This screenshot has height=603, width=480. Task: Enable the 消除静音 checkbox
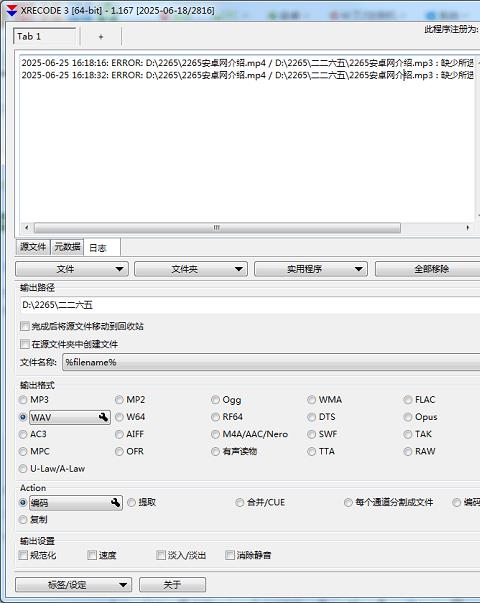click(x=230, y=555)
